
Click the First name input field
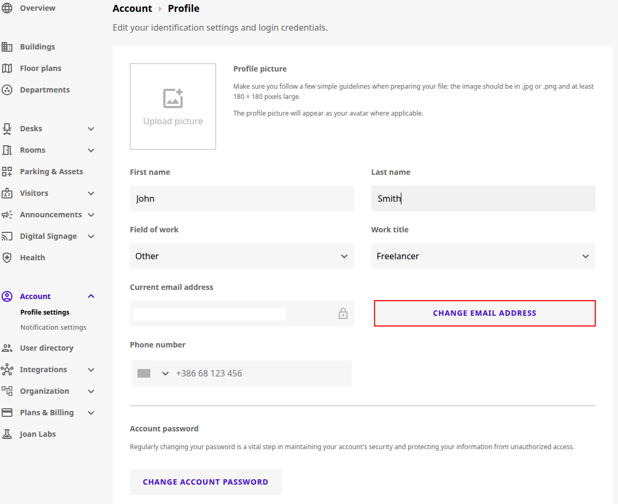pos(241,198)
